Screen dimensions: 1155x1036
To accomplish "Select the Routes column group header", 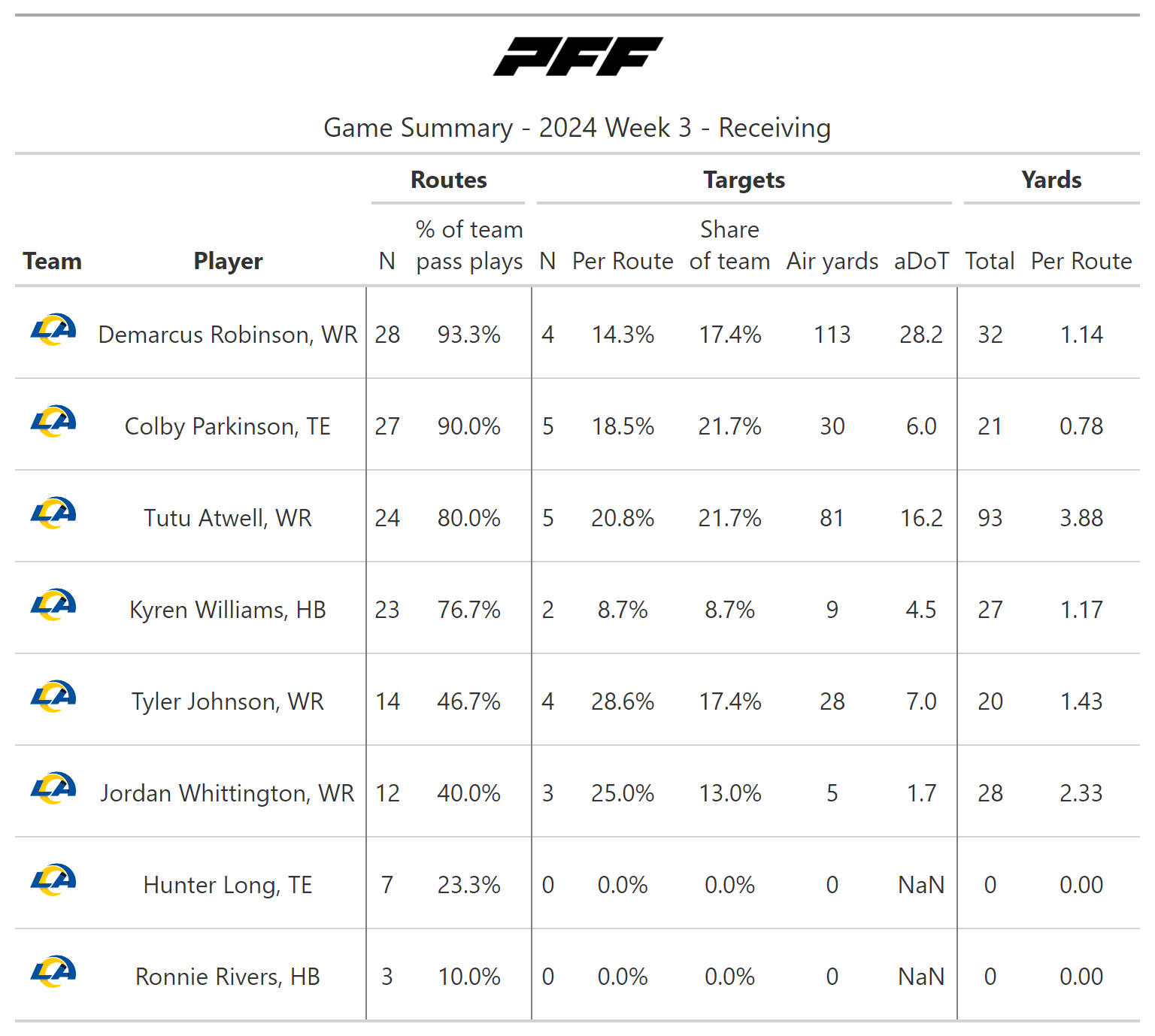I will [x=448, y=180].
